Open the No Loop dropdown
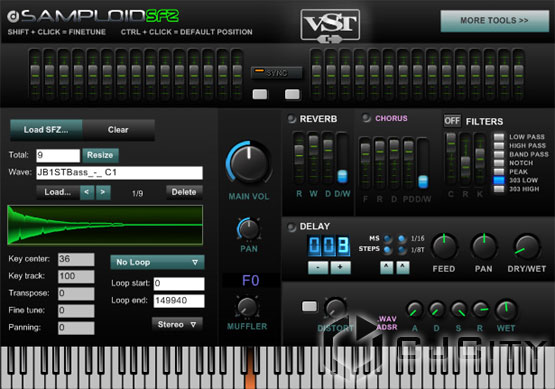This screenshot has width=555, height=389. pyautogui.click(x=157, y=262)
